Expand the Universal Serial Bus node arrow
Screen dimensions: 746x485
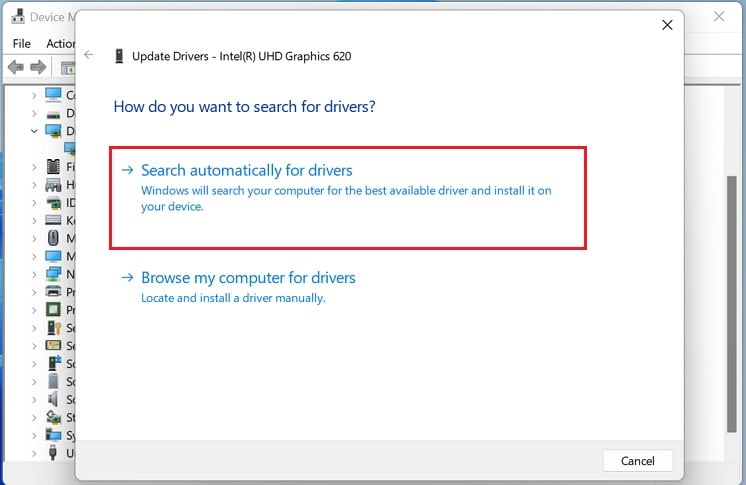point(34,453)
